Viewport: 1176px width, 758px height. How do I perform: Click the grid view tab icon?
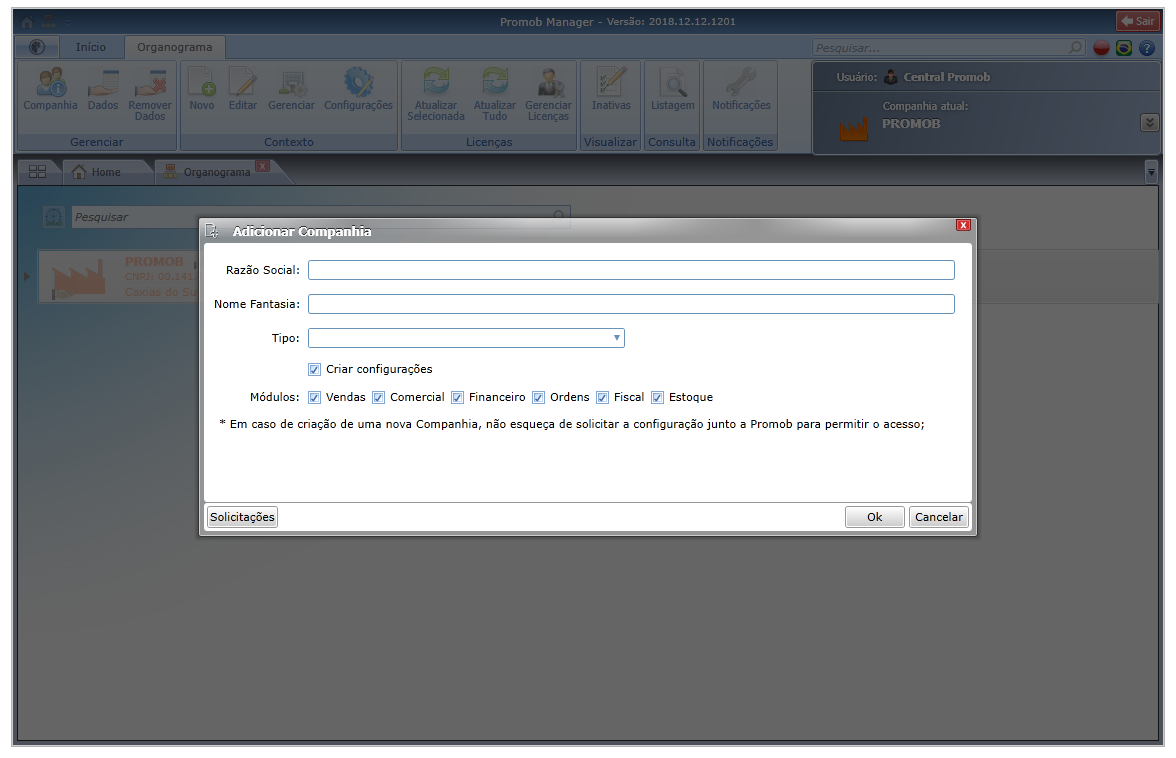click(x=38, y=172)
